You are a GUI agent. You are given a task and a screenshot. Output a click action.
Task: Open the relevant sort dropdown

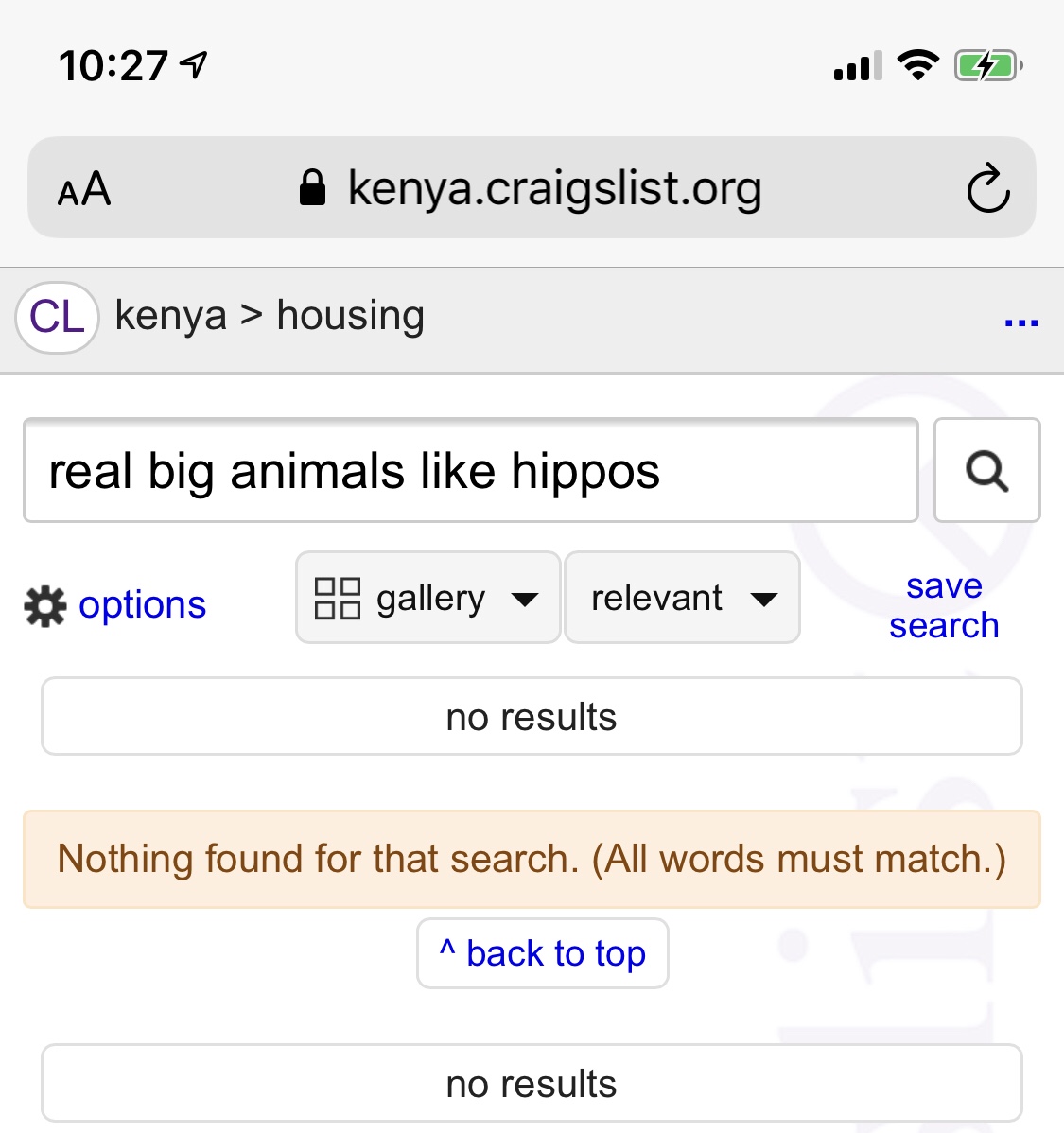point(682,598)
